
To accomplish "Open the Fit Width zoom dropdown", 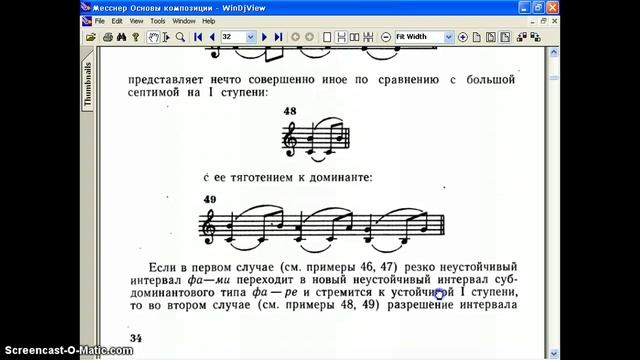I will [449, 37].
